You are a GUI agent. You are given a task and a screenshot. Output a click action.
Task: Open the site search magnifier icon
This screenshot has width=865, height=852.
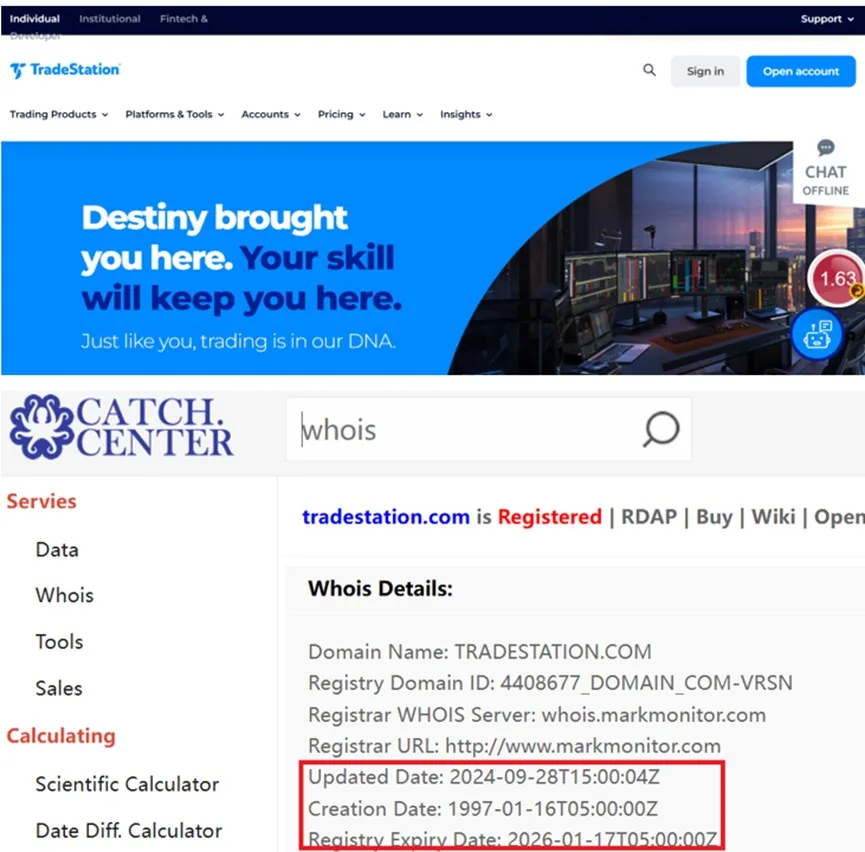[649, 70]
